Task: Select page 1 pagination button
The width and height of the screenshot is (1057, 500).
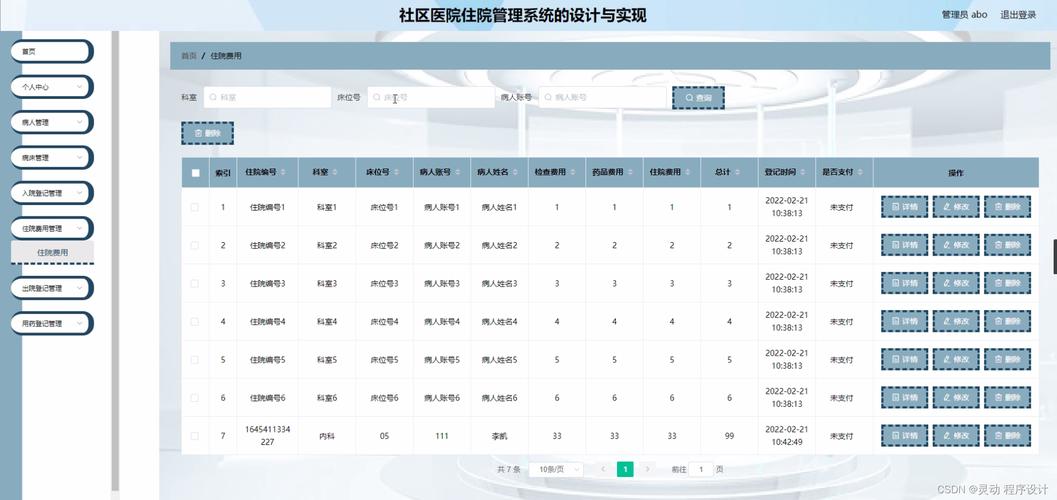Action: pyautogui.click(x=625, y=469)
